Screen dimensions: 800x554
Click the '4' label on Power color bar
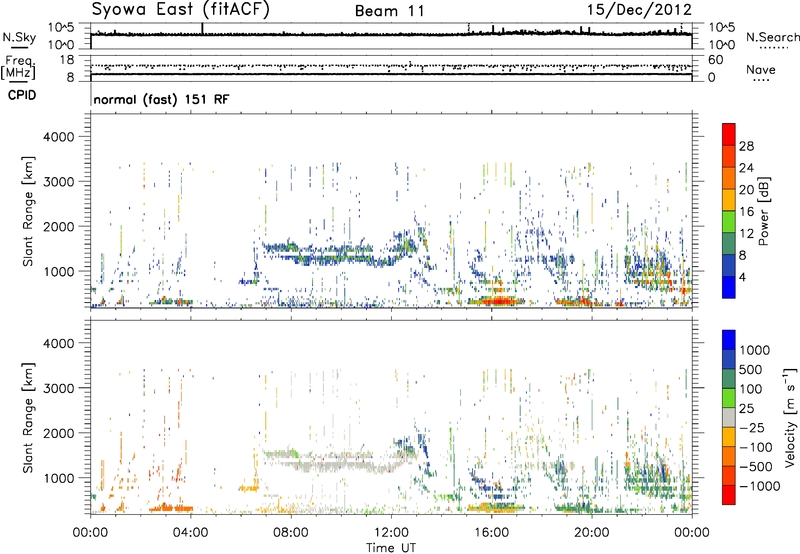coord(742,278)
